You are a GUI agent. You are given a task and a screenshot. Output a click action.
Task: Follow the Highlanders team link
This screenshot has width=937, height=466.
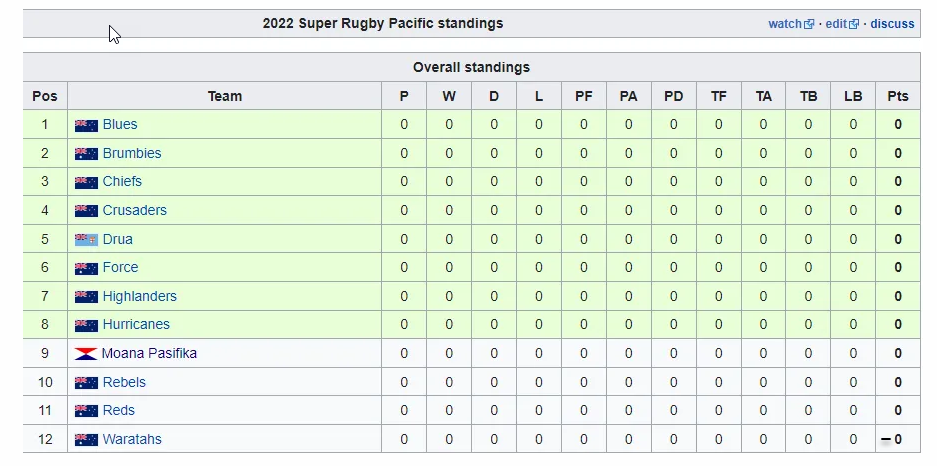click(x=140, y=296)
